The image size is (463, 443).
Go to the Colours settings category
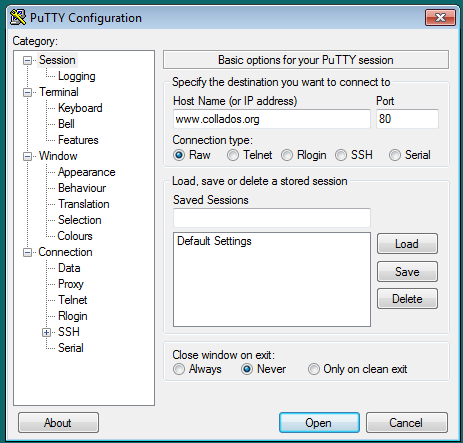(x=75, y=236)
